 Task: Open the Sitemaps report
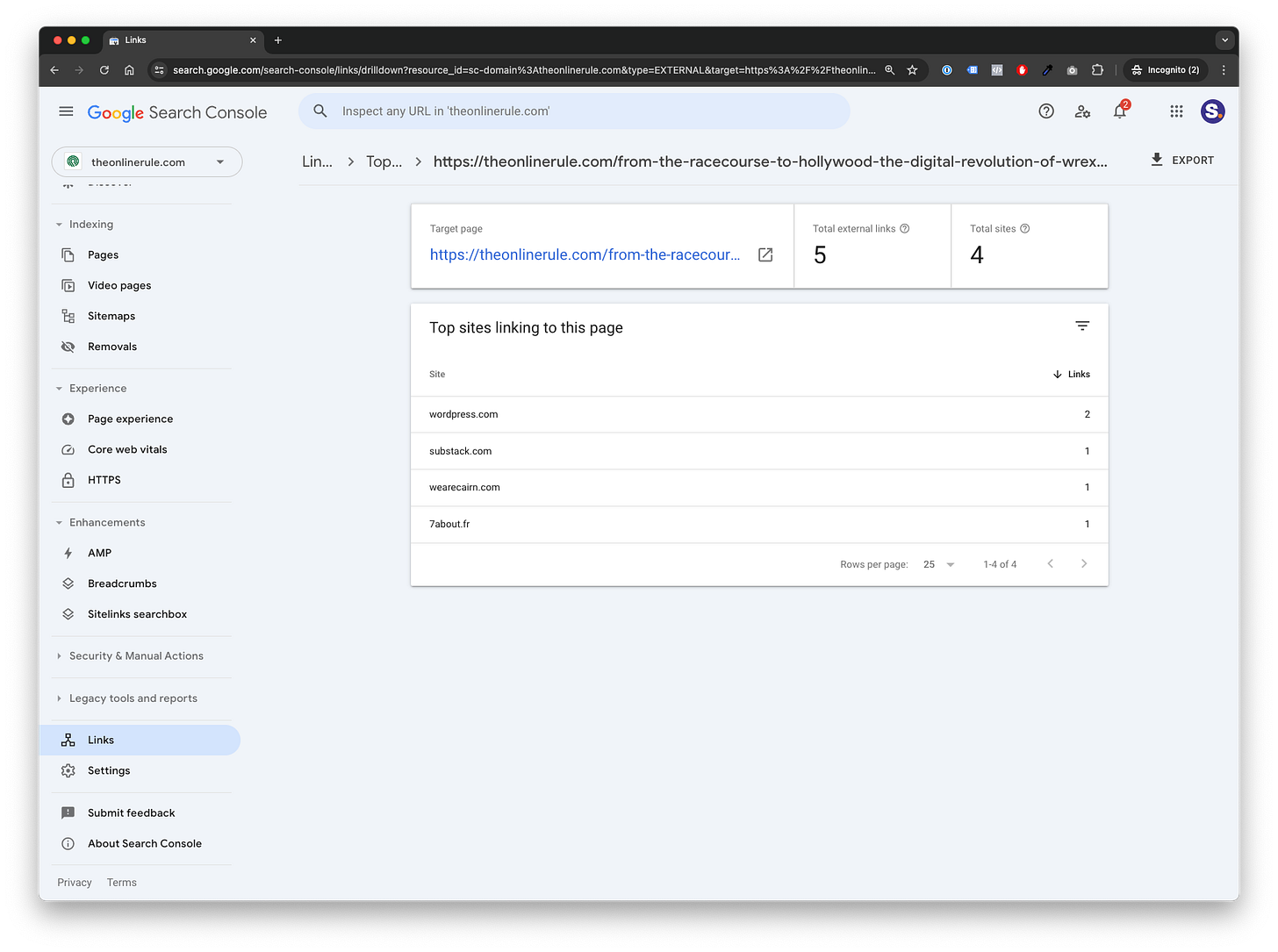[x=111, y=317]
